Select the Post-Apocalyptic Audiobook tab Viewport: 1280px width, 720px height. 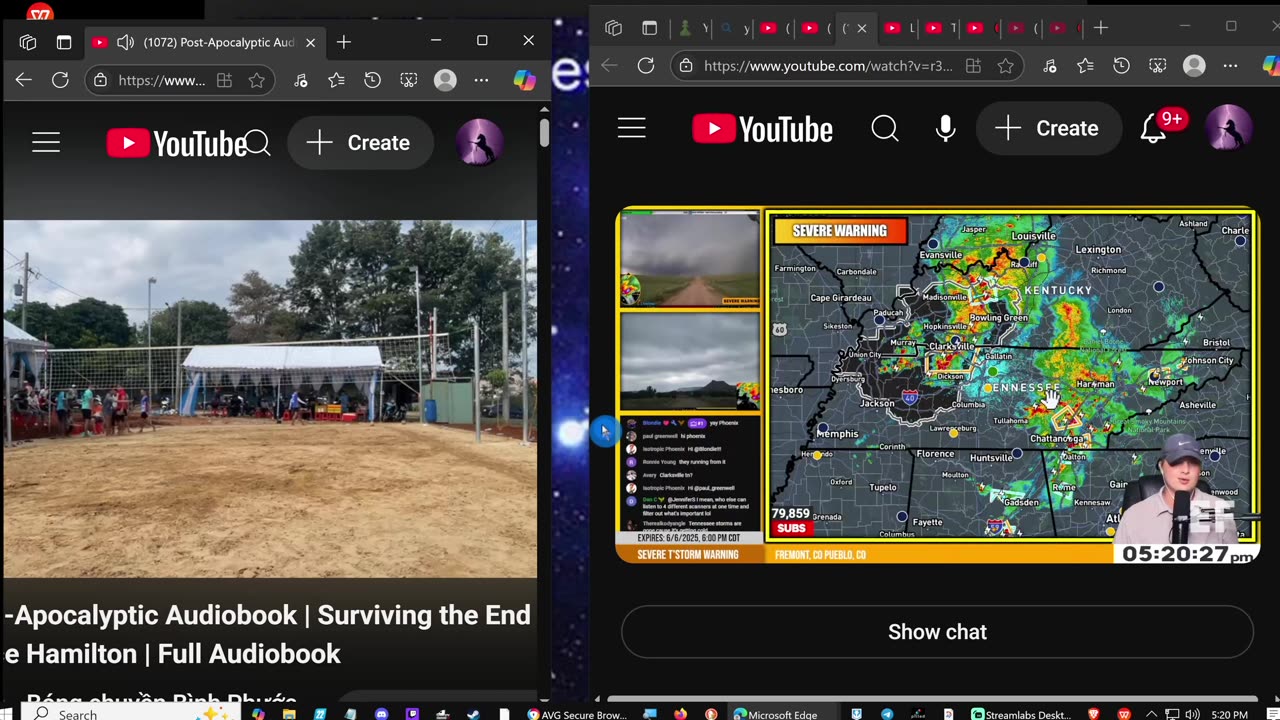point(204,42)
